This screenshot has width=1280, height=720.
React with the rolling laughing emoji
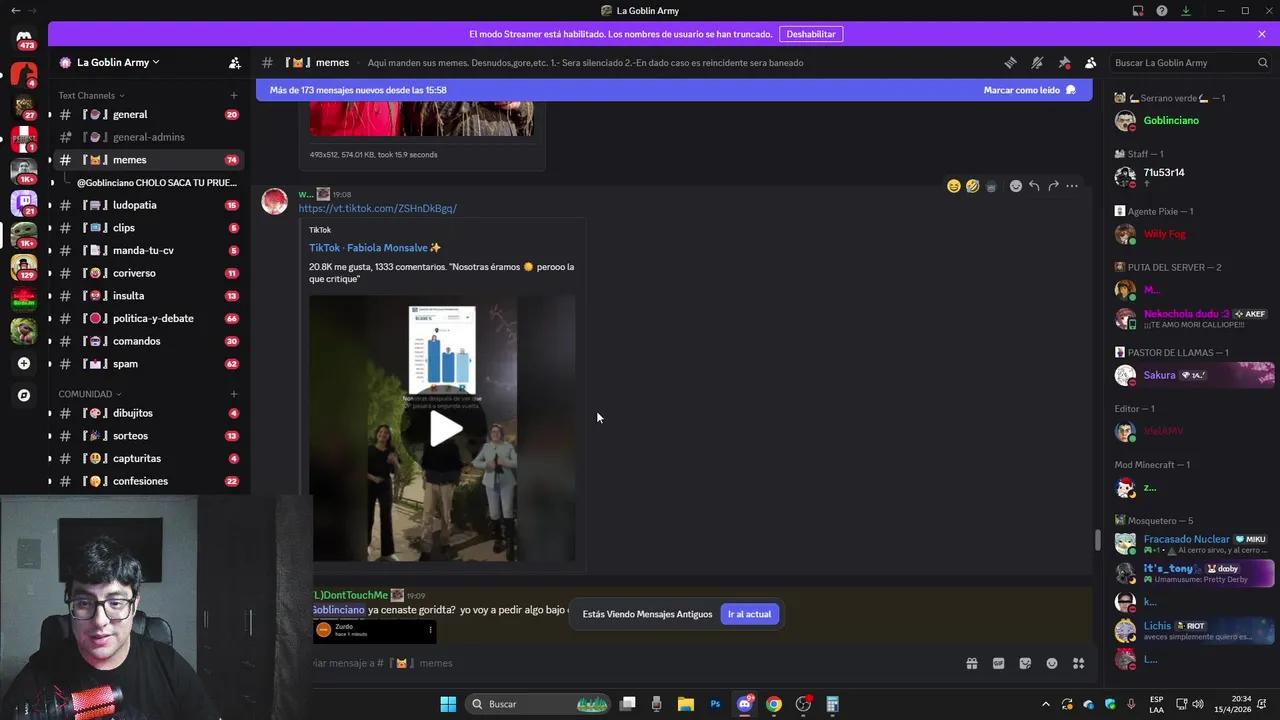point(972,186)
